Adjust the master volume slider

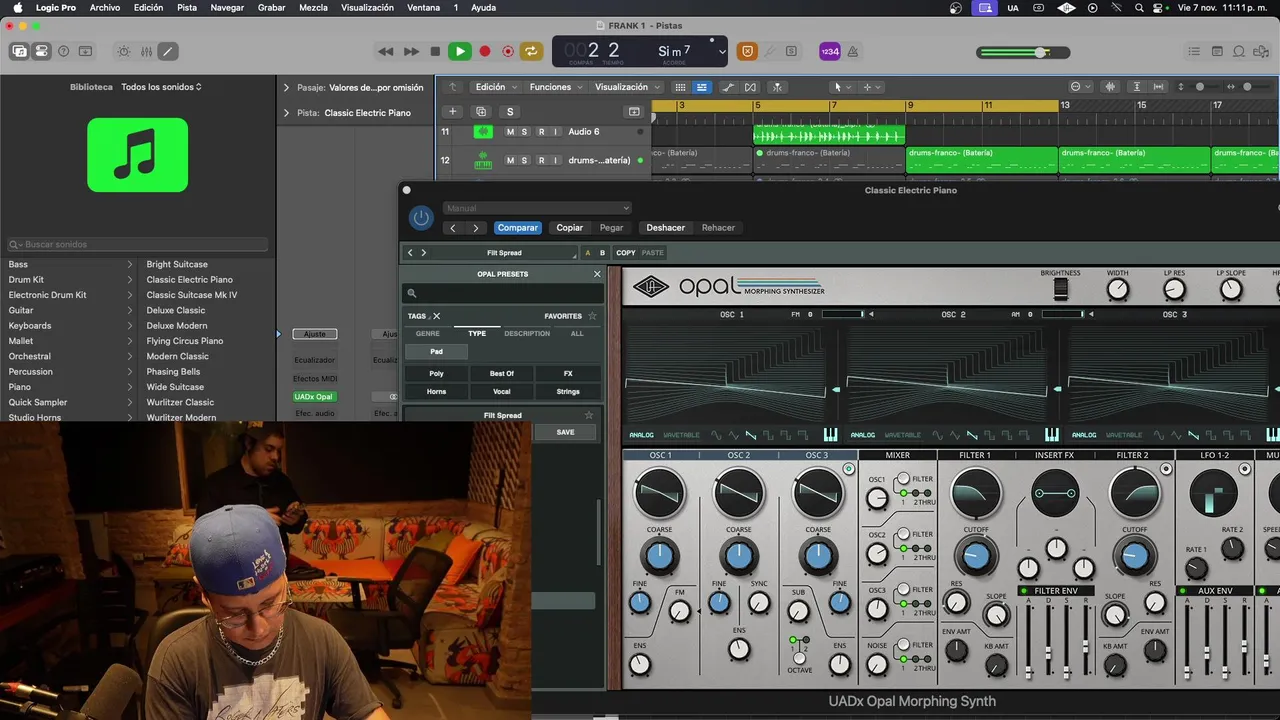1023,52
